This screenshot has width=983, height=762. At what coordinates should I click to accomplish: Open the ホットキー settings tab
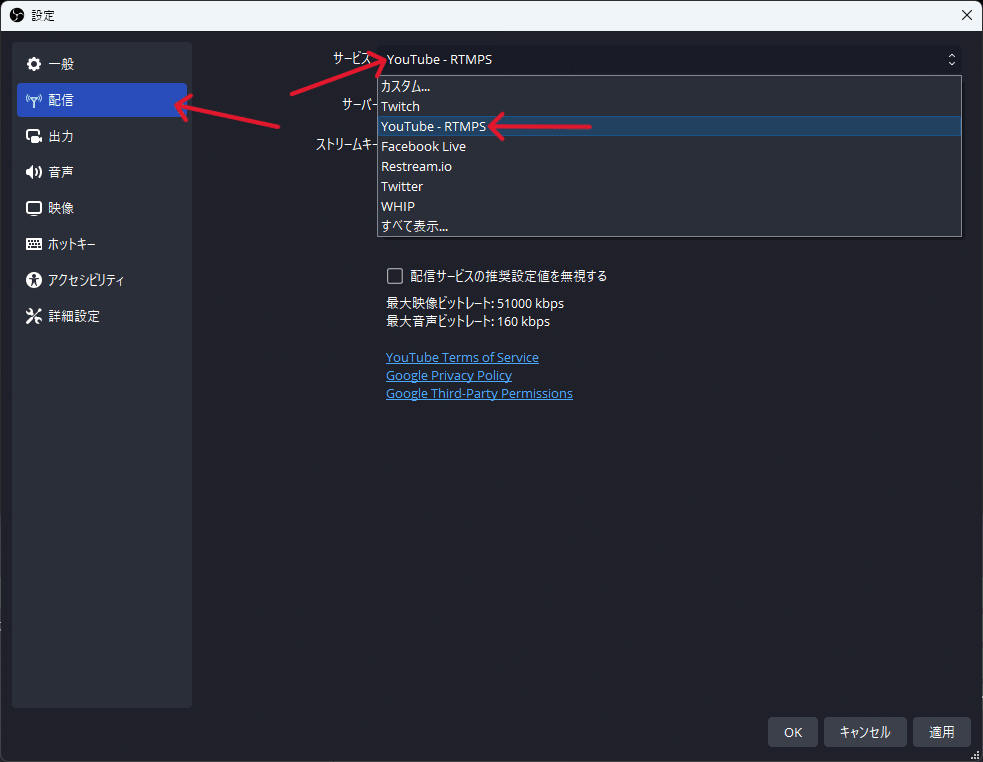point(102,244)
